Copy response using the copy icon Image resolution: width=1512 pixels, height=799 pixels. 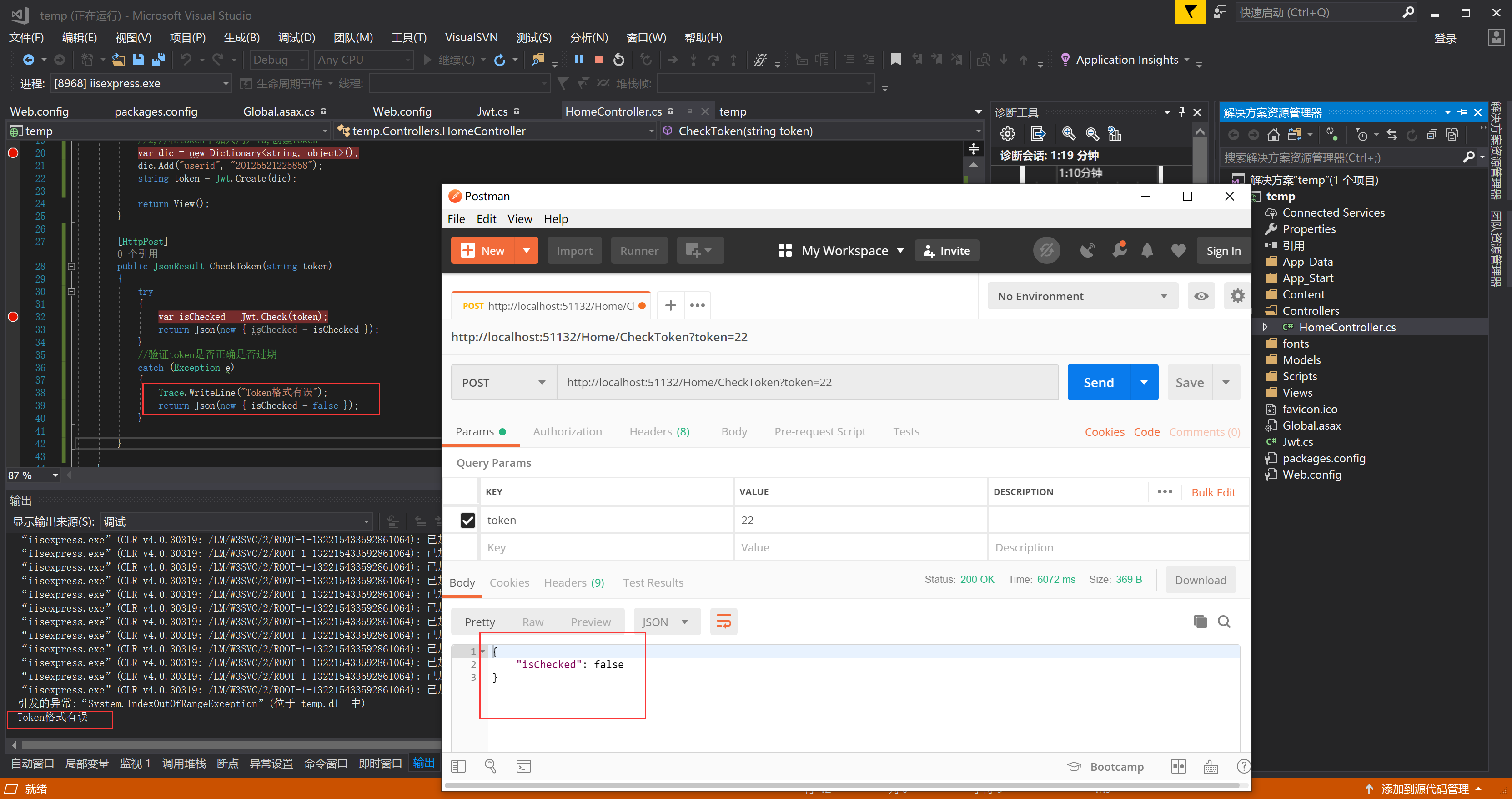1200,622
